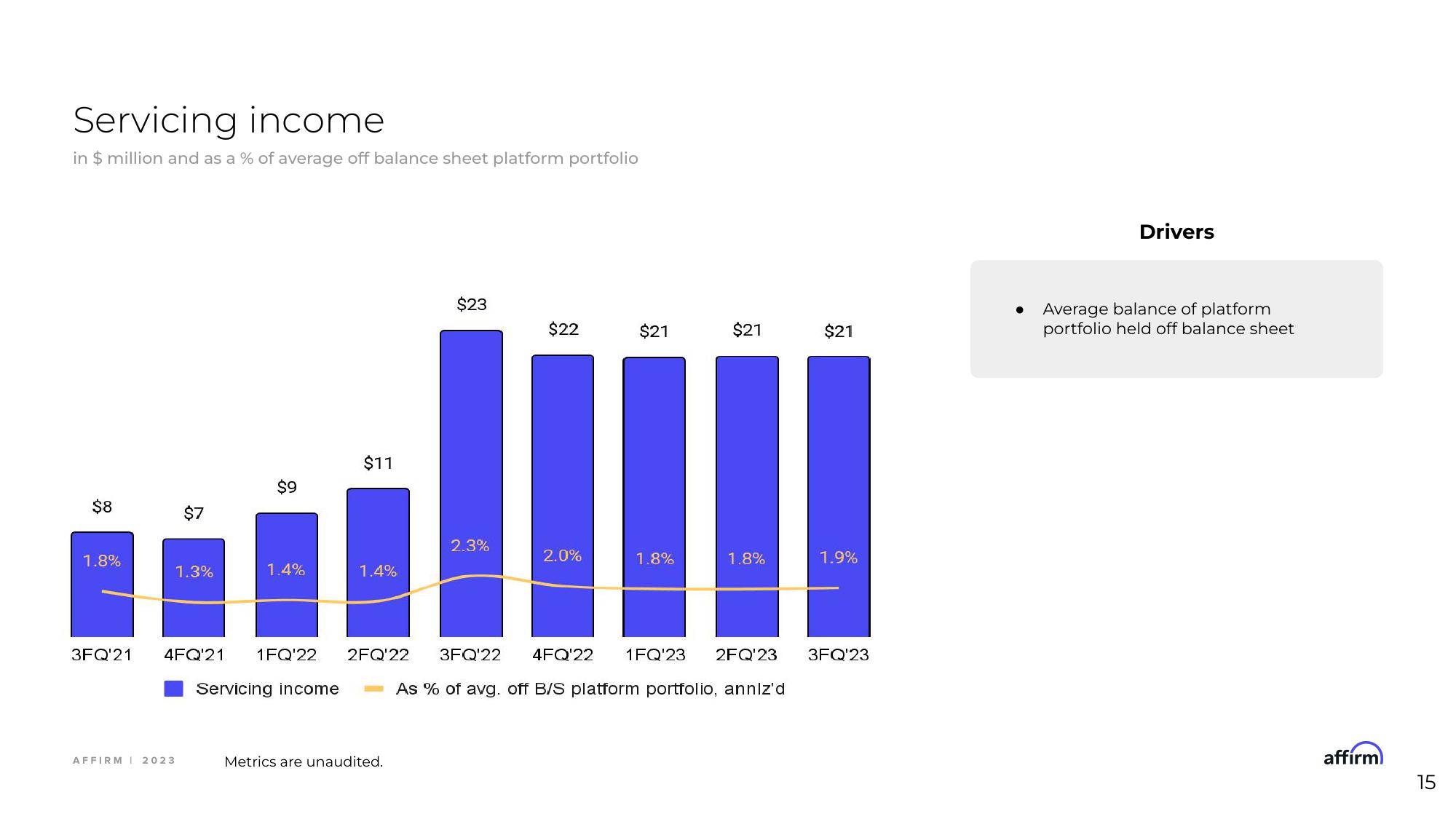Screen dimensions: 1456x819
Task: Click the $23 value above 3FQ'22 bar
Action: (x=472, y=304)
